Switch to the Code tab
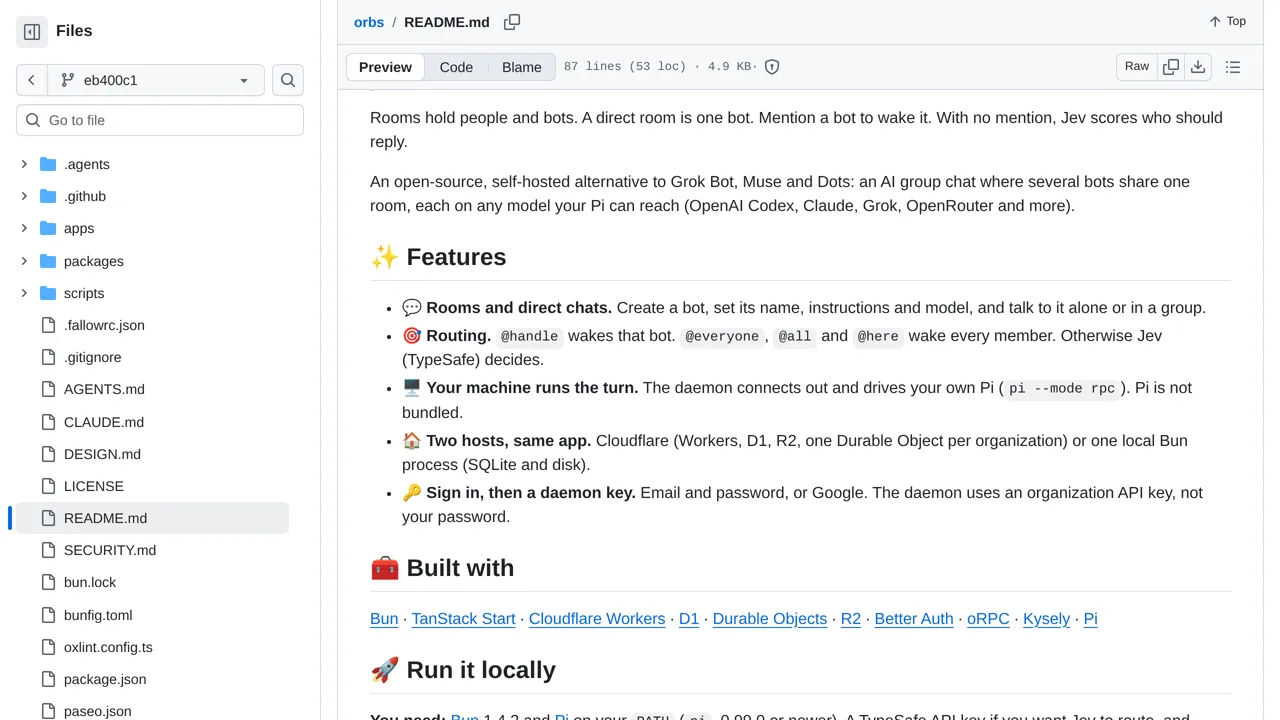Screen dimensions: 1280x720 pos(456,67)
